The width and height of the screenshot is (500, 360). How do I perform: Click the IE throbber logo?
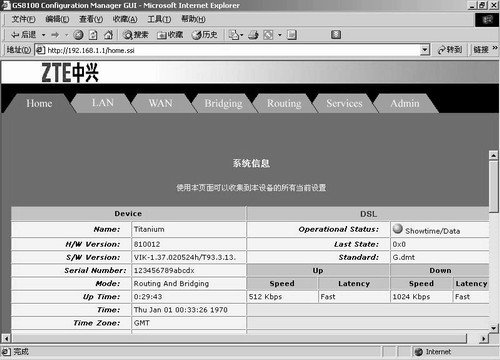click(487, 20)
